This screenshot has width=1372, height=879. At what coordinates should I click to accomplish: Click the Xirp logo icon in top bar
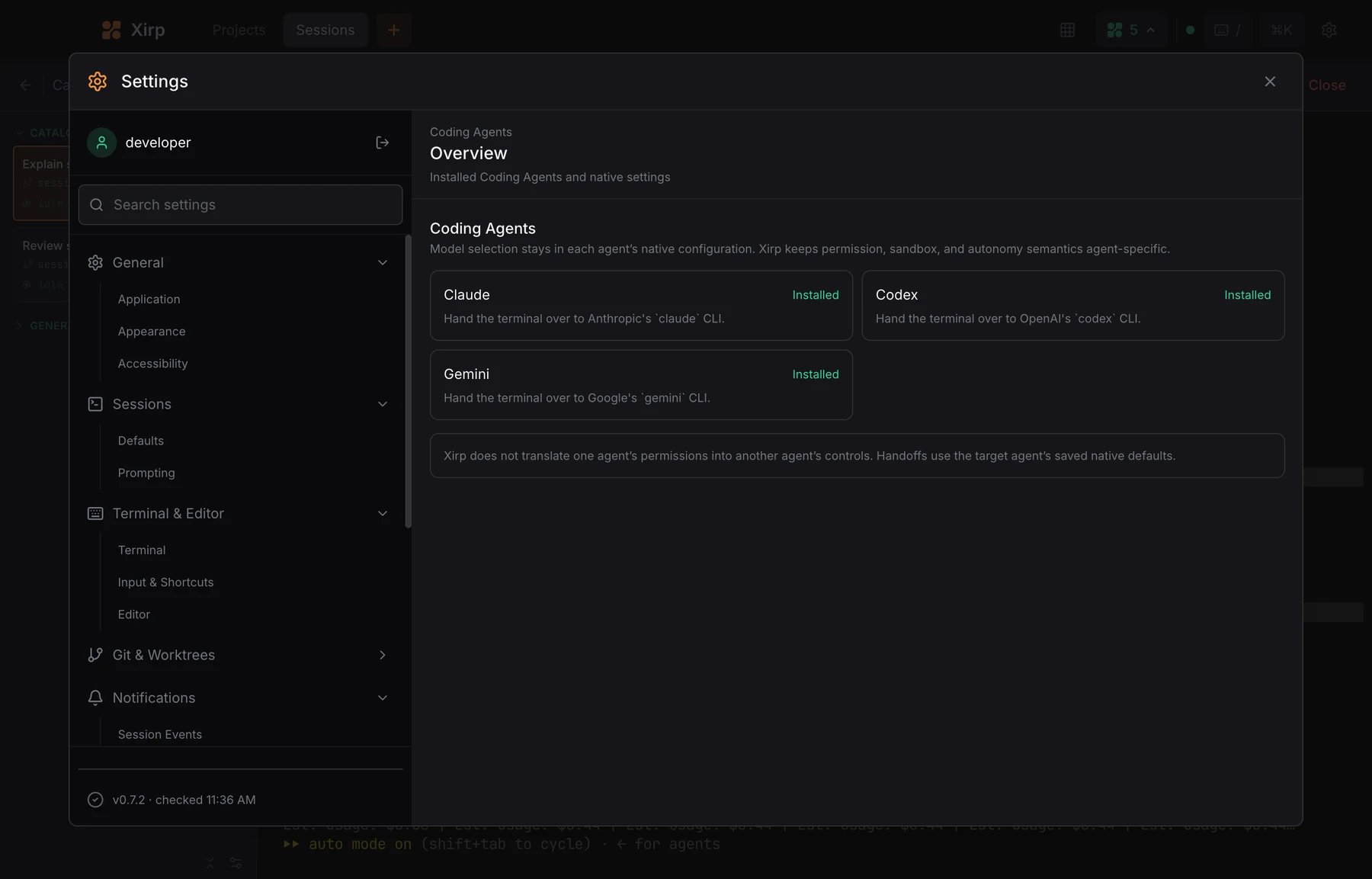pos(111,30)
